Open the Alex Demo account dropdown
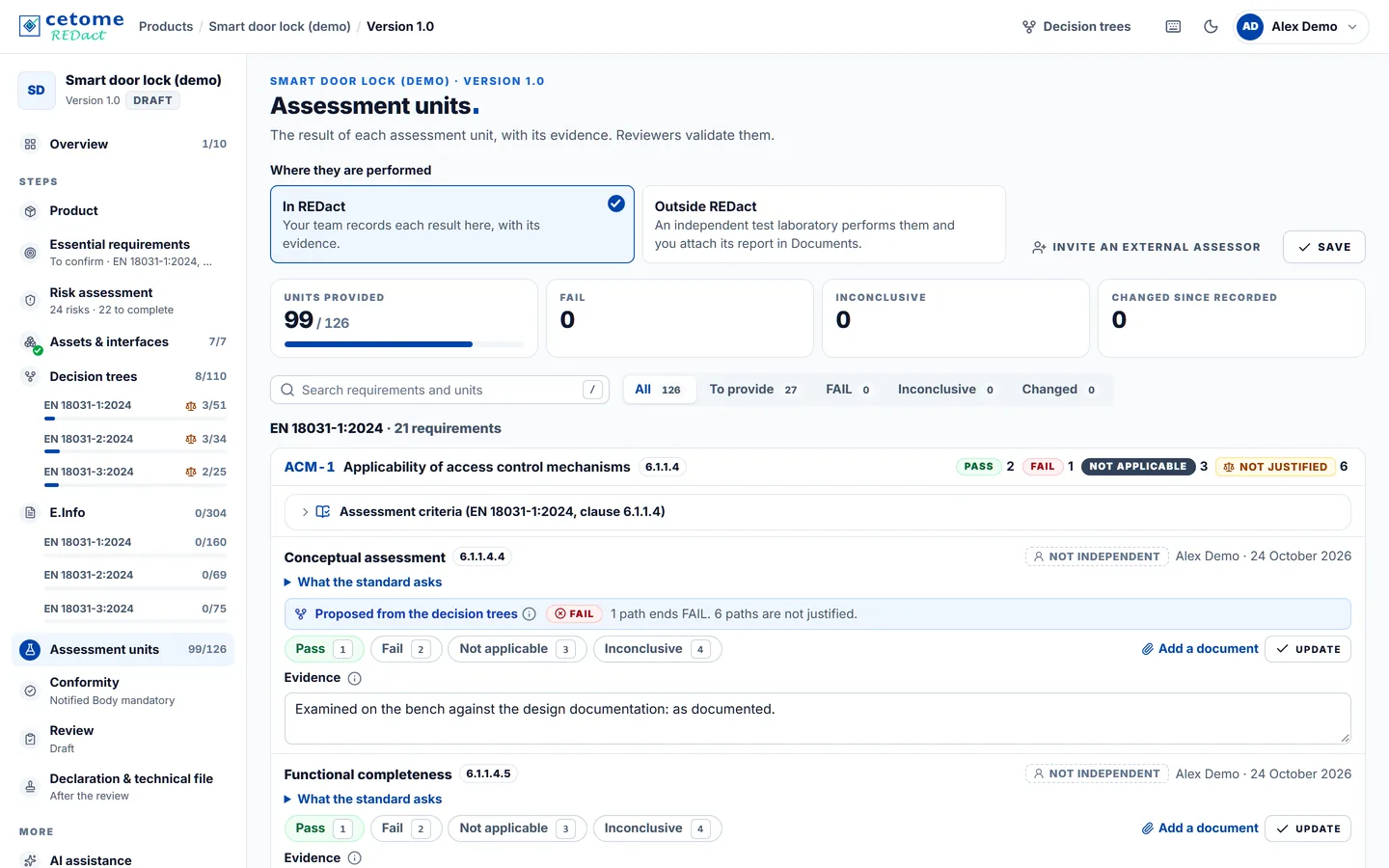1389x868 pixels. 1301,27
